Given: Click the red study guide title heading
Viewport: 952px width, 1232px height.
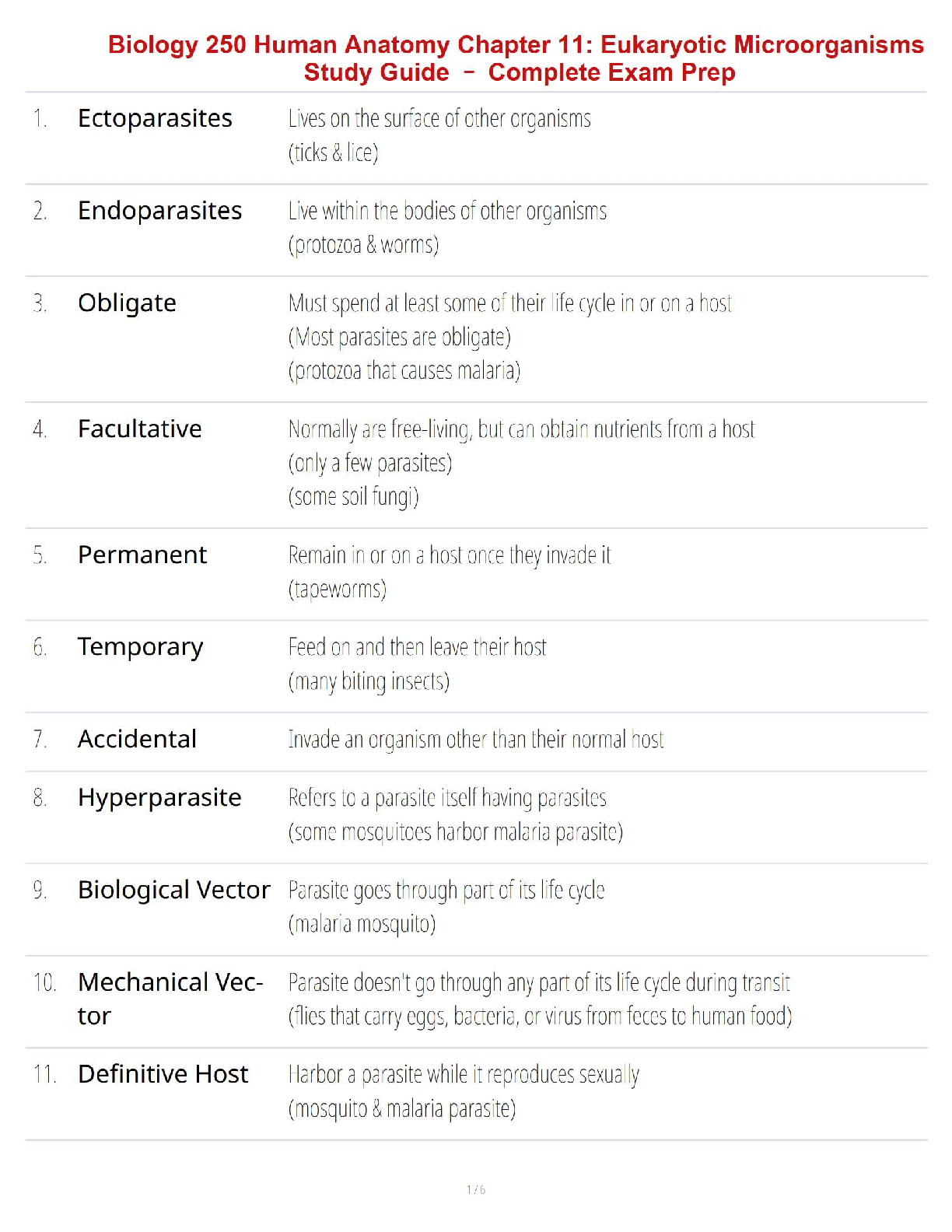Looking at the screenshot, I should [x=516, y=58].
